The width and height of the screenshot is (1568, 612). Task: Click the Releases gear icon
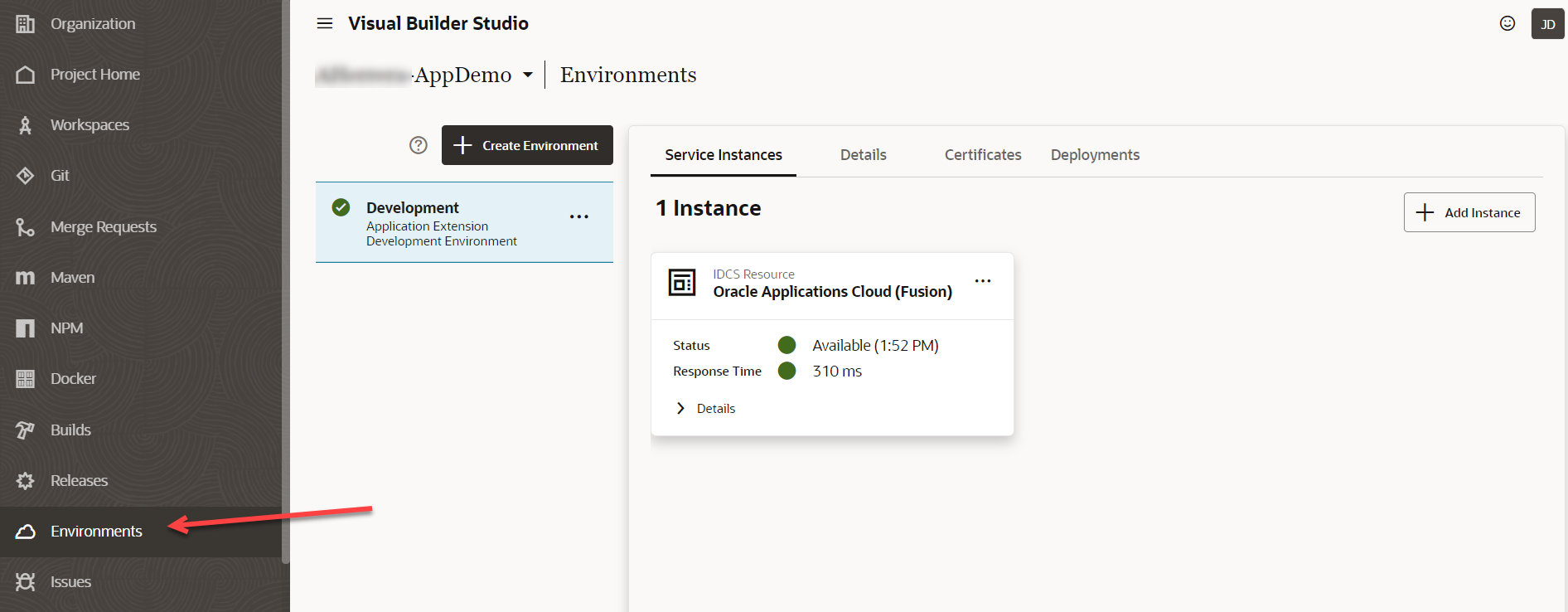pyautogui.click(x=26, y=480)
